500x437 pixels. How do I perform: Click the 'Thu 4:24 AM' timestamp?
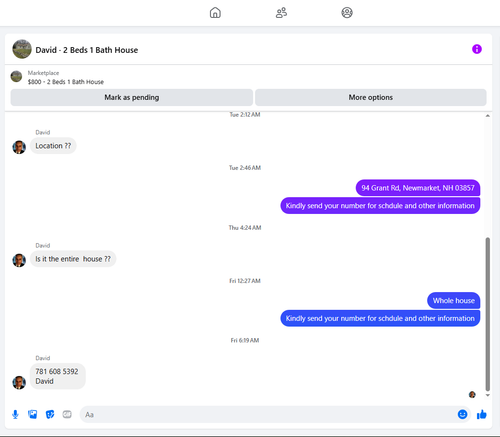(x=245, y=228)
